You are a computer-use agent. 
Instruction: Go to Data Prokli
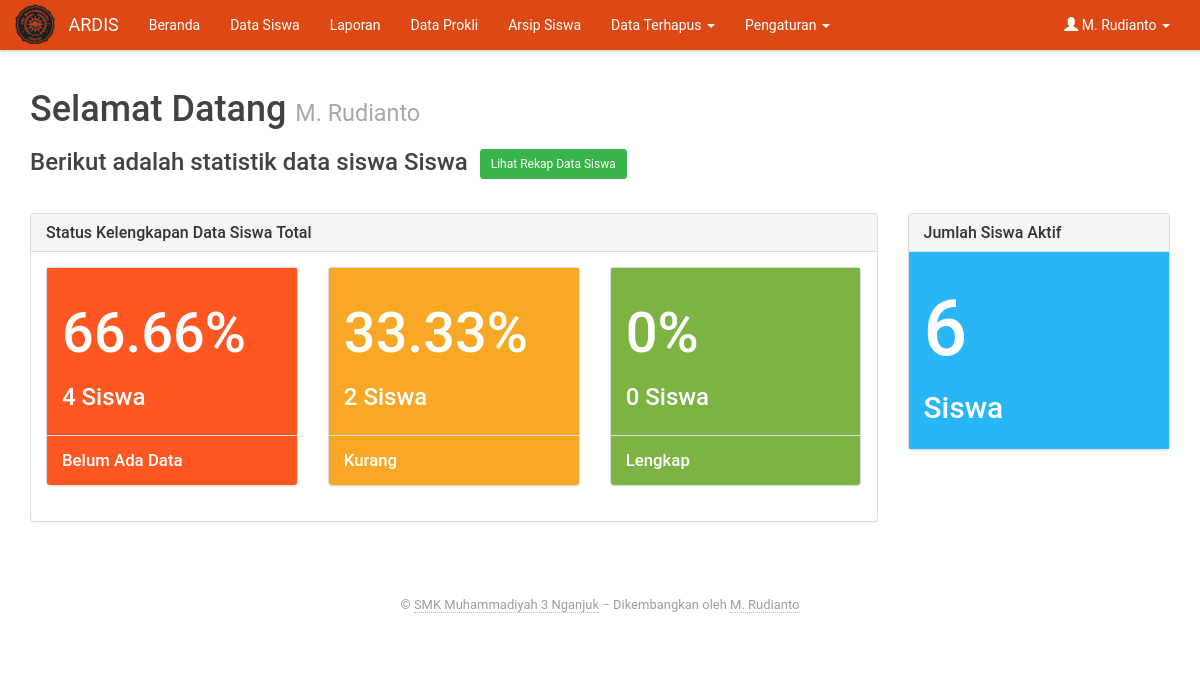point(444,25)
